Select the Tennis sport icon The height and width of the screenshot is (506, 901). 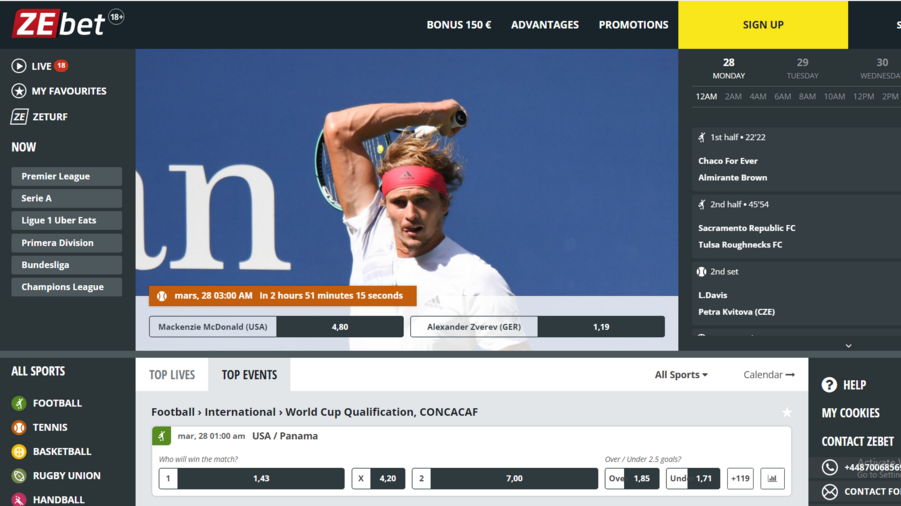click(x=19, y=427)
